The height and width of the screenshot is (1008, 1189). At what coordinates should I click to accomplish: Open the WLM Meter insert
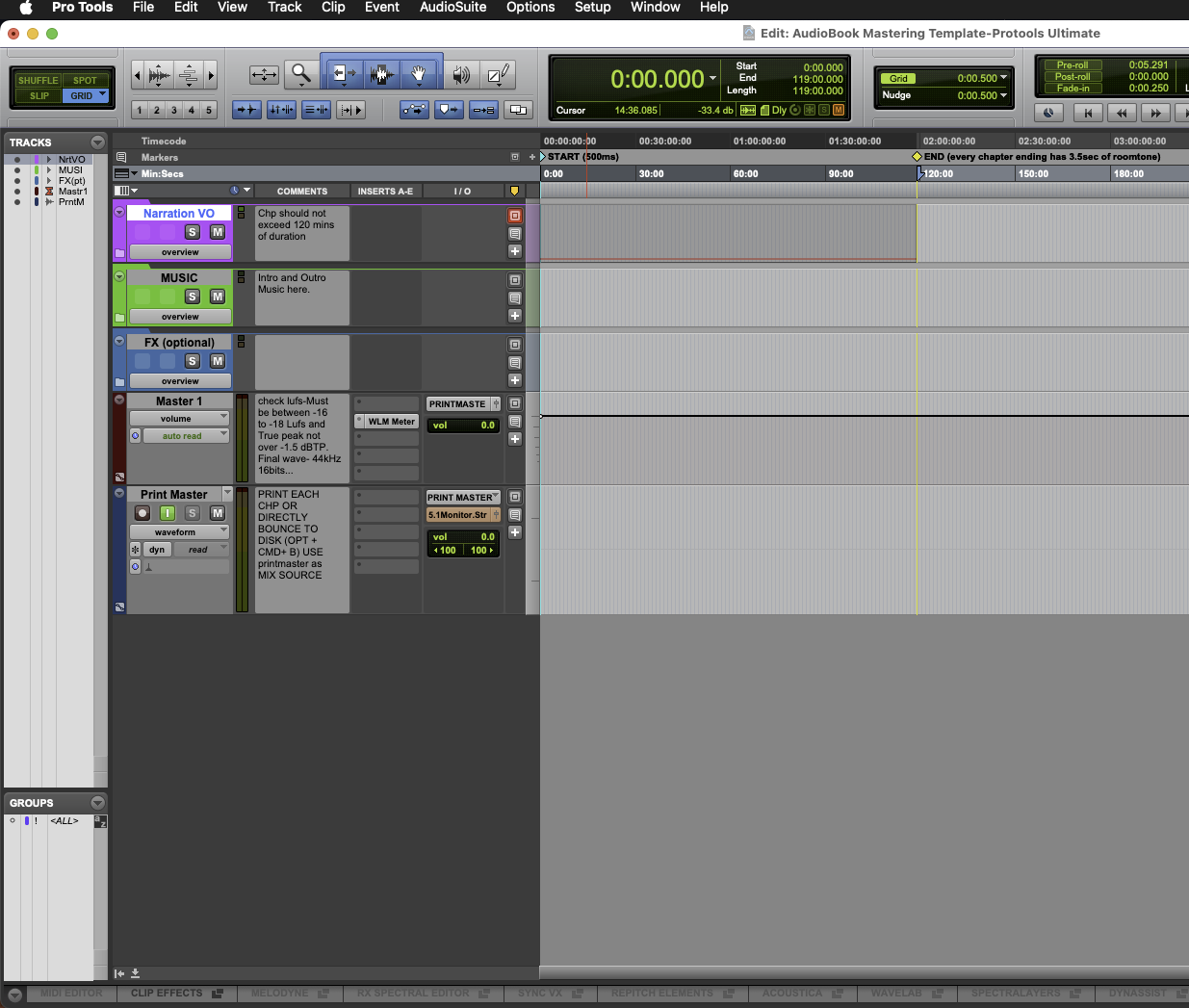[391, 421]
